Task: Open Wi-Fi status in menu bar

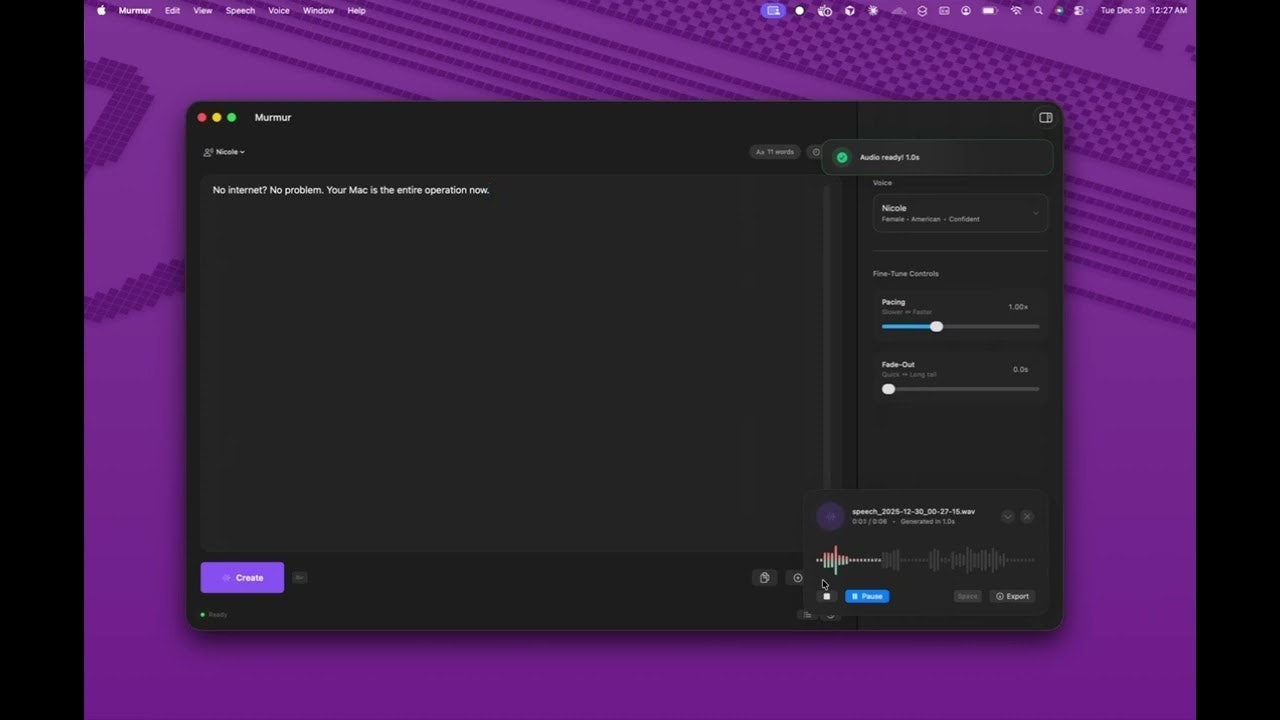Action: point(1016,10)
